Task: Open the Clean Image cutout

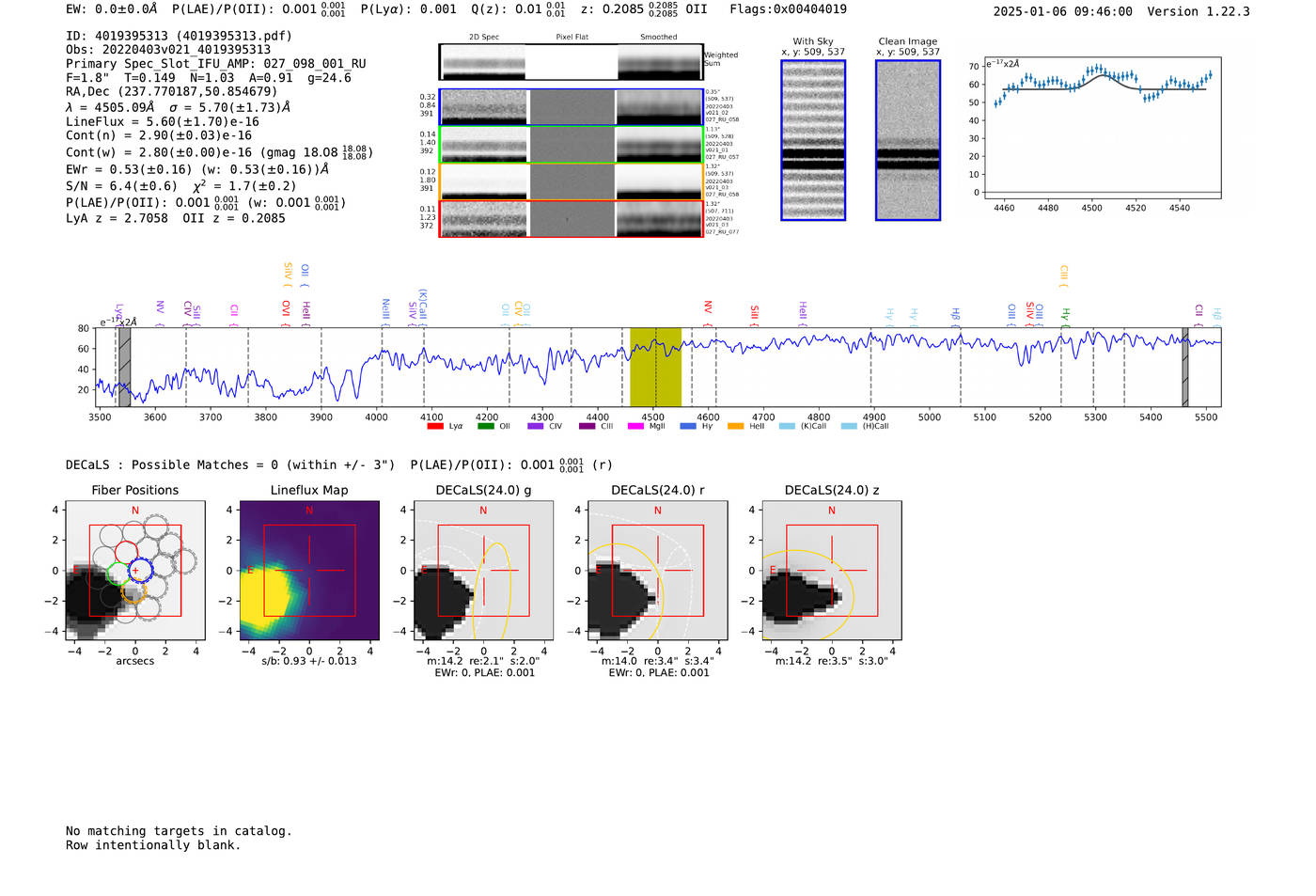Action: coord(908,140)
